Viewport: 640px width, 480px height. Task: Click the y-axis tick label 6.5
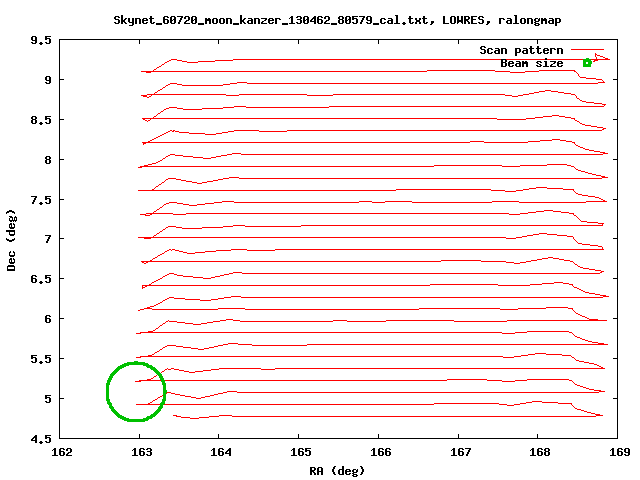pos(41,278)
